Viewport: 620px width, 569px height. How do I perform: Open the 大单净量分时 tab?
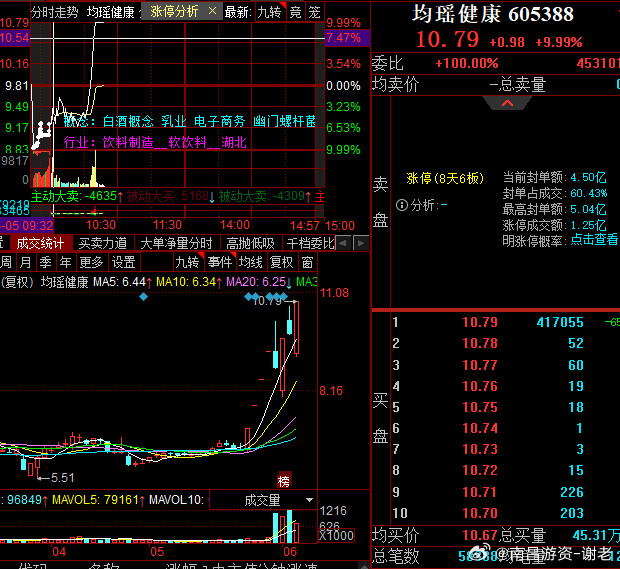pos(176,243)
